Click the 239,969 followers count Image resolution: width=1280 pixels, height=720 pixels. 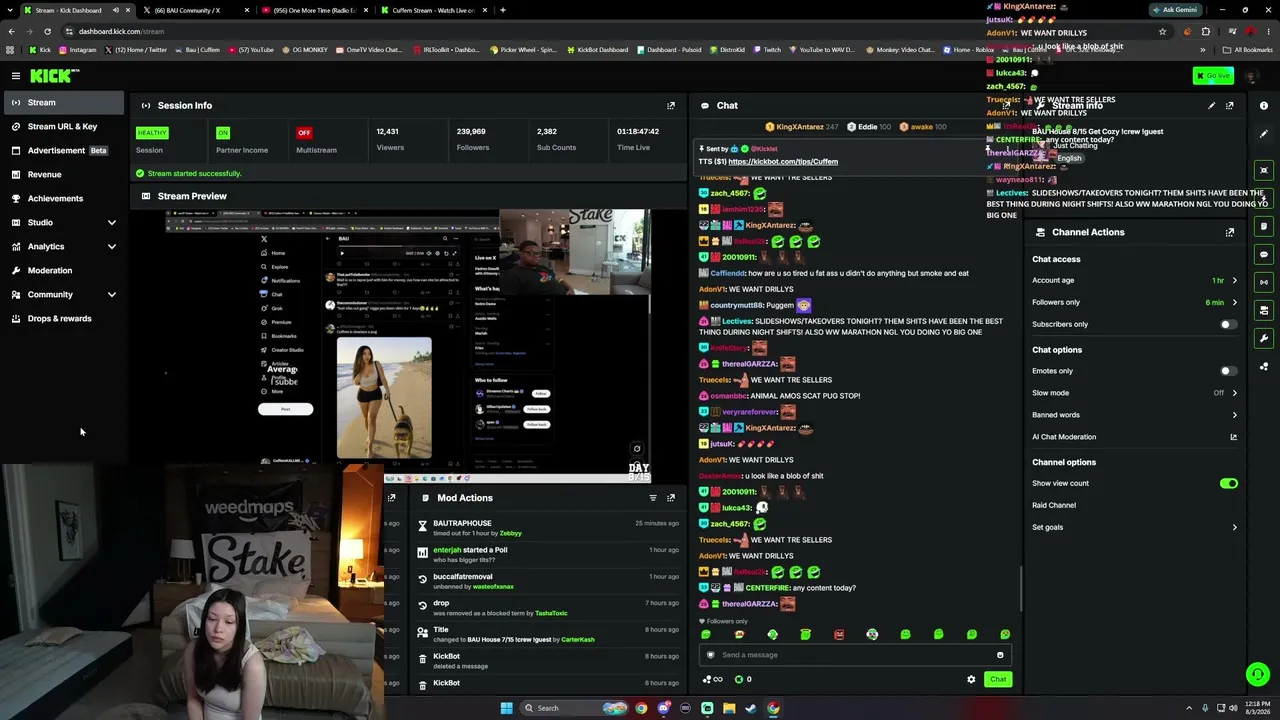[x=471, y=132]
